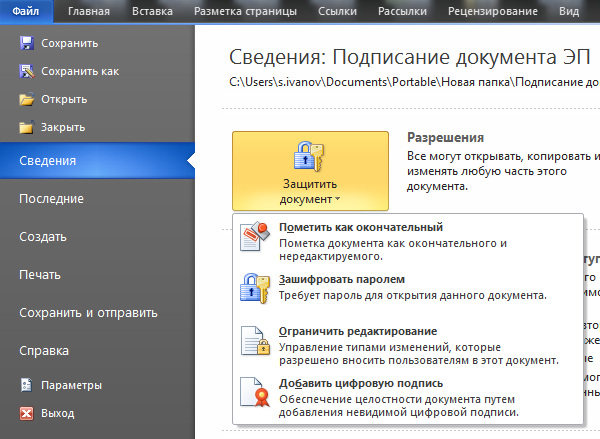Switch to the Рецензирование tab
The height and width of the screenshot is (439, 600).
point(493,11)
